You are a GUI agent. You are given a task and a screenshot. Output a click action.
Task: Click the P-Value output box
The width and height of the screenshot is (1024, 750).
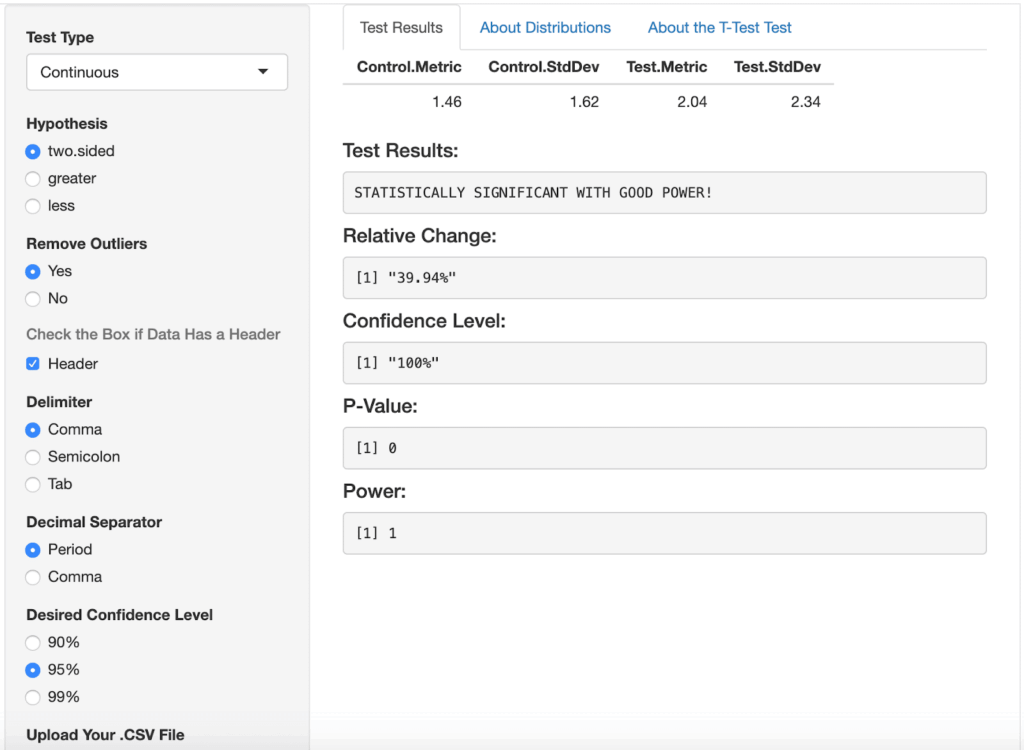[664, 448]
